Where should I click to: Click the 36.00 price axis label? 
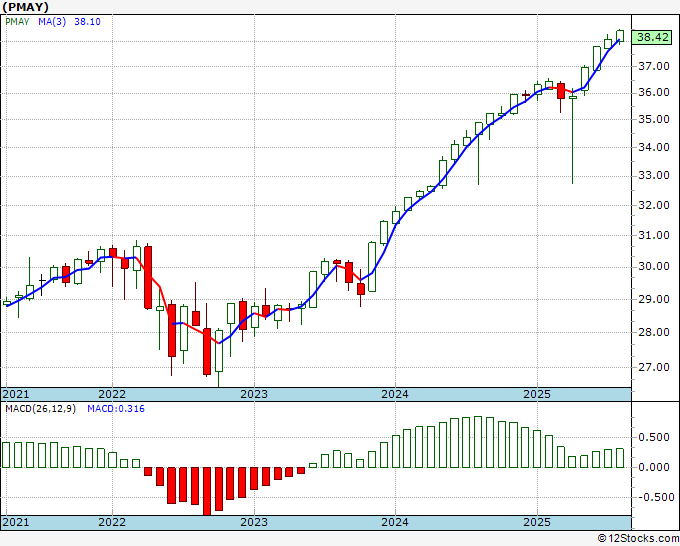[654, 92]
